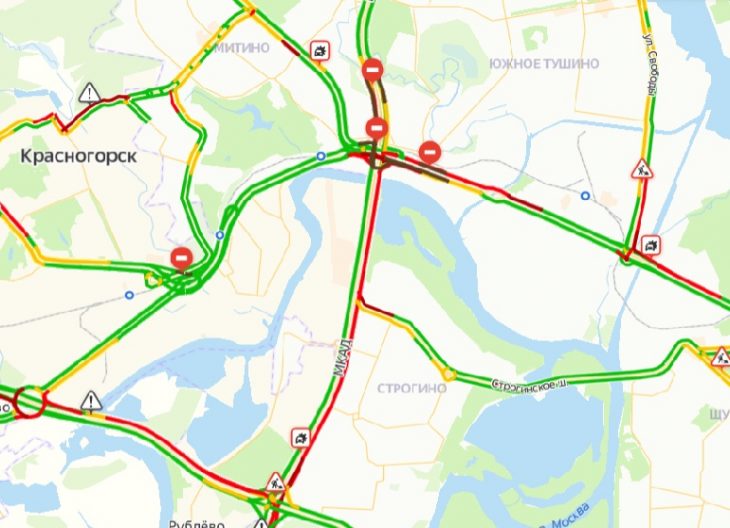Open the road closed sign at the Красногорск junction

[182, 258]
